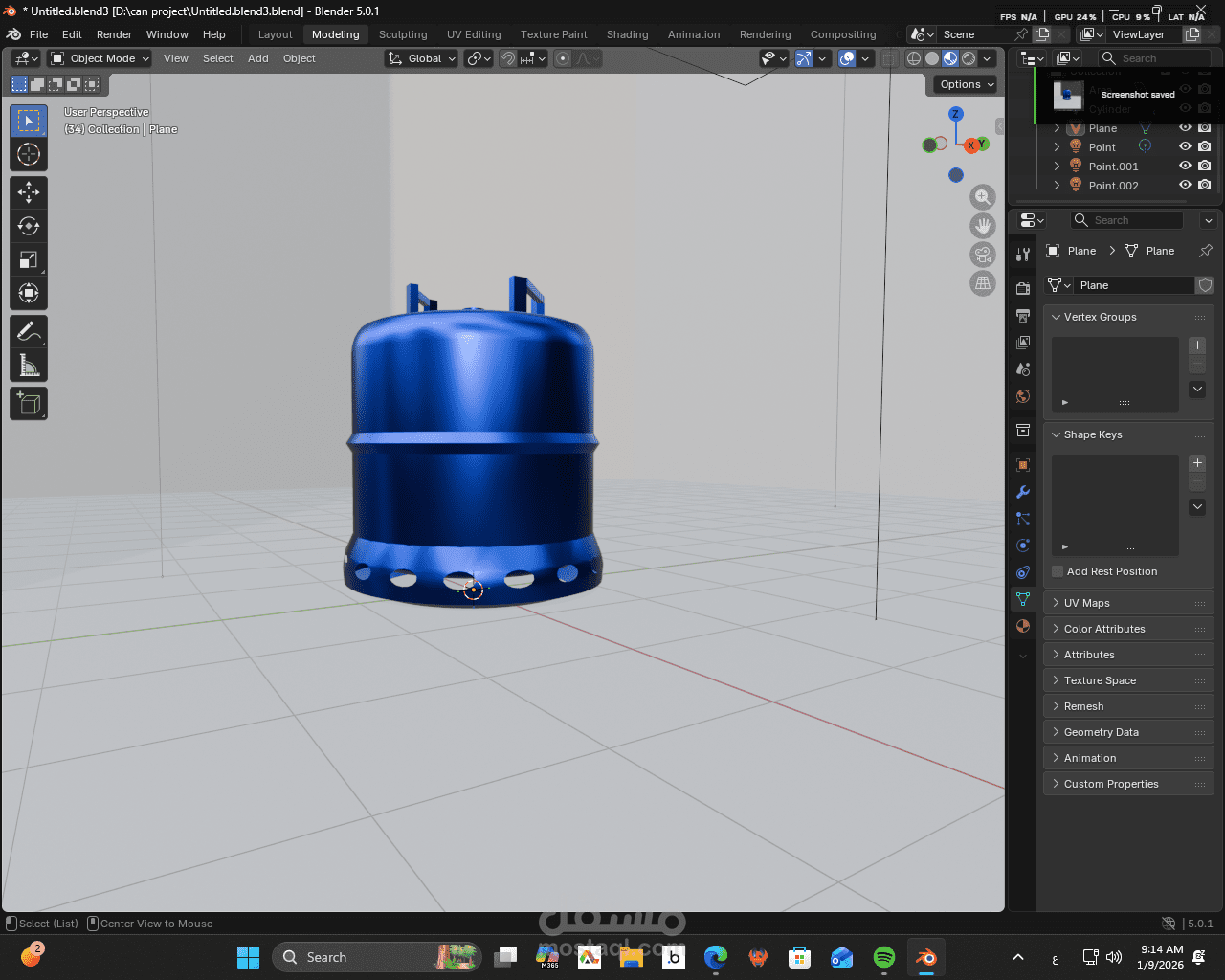
Task: Disable Point.002 in renders camera icon
Action: pyautogui.click(x=1205, y=185)
